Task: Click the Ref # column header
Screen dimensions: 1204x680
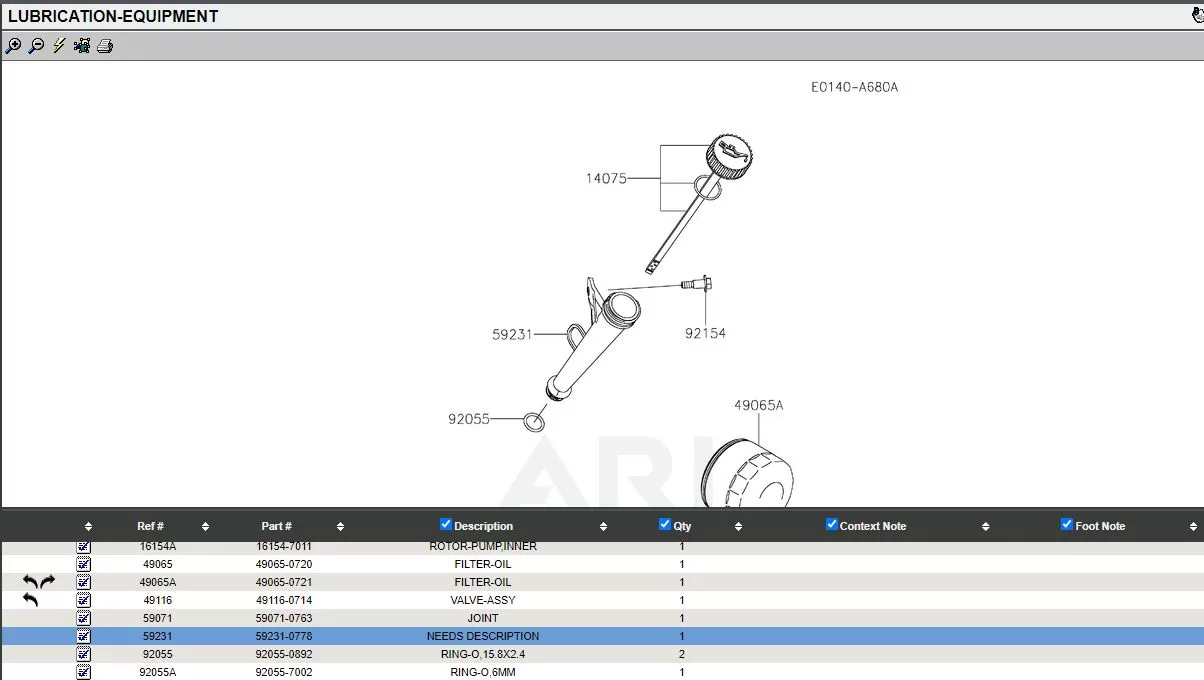Action: point(150,526)
